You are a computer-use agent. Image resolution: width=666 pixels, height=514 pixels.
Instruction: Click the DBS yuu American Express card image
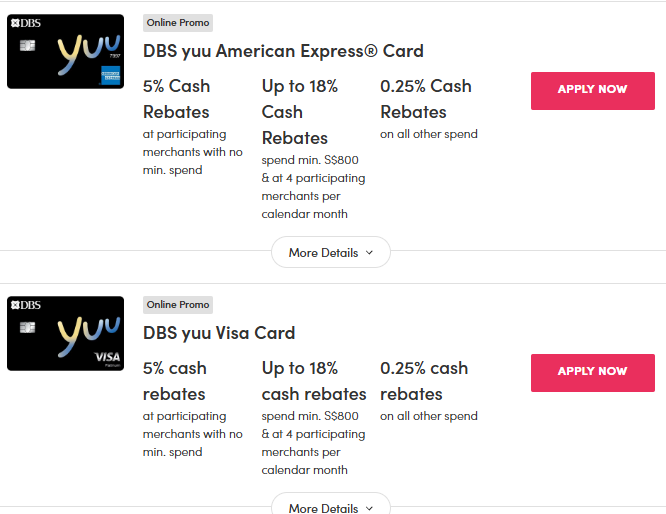pos(65,51)
